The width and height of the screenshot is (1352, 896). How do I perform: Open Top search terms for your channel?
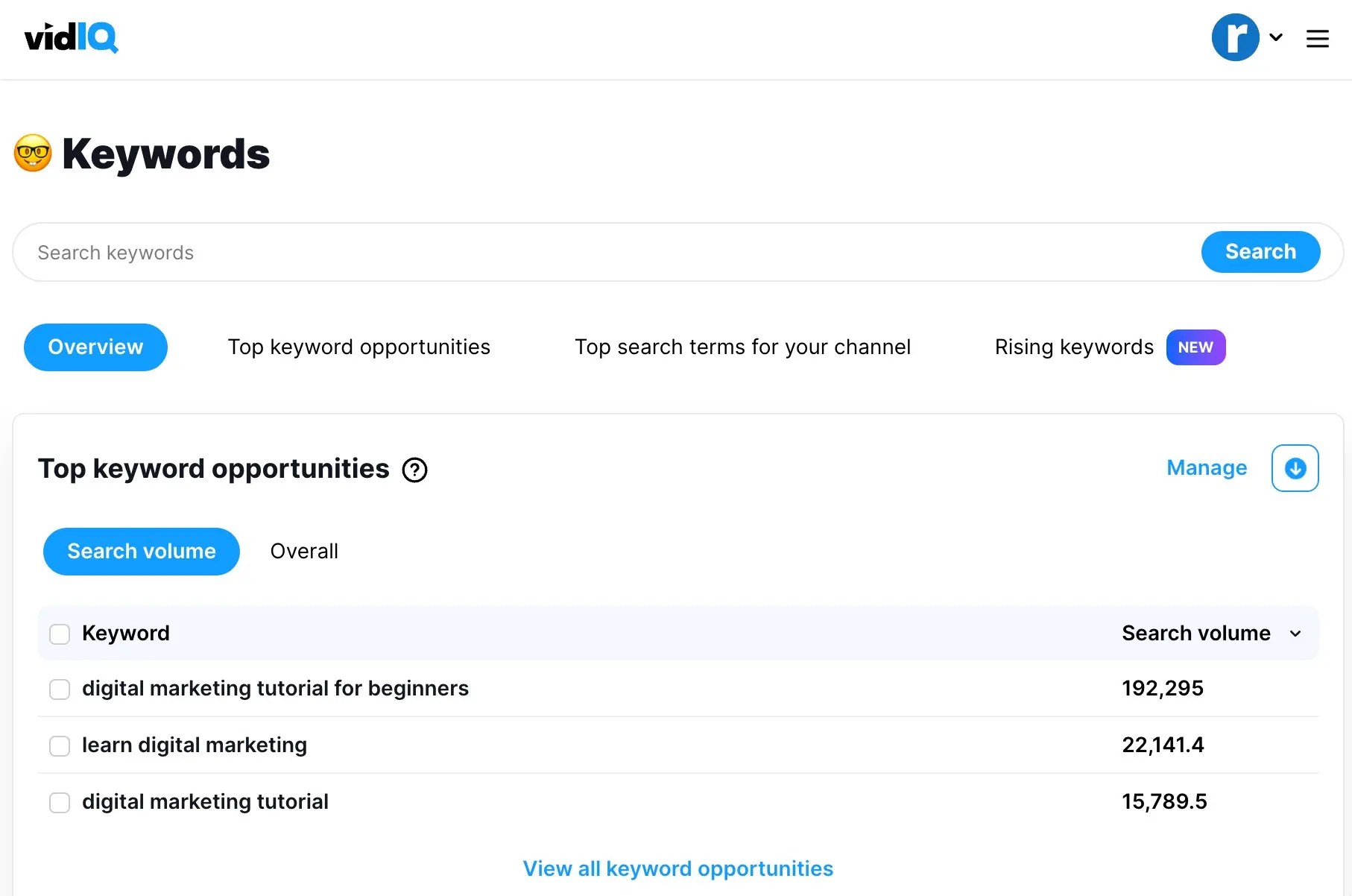(742, 347)
